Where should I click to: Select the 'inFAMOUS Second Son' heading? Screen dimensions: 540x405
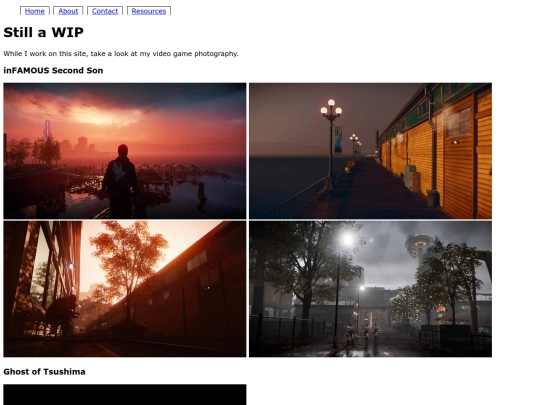coord(53,71)
